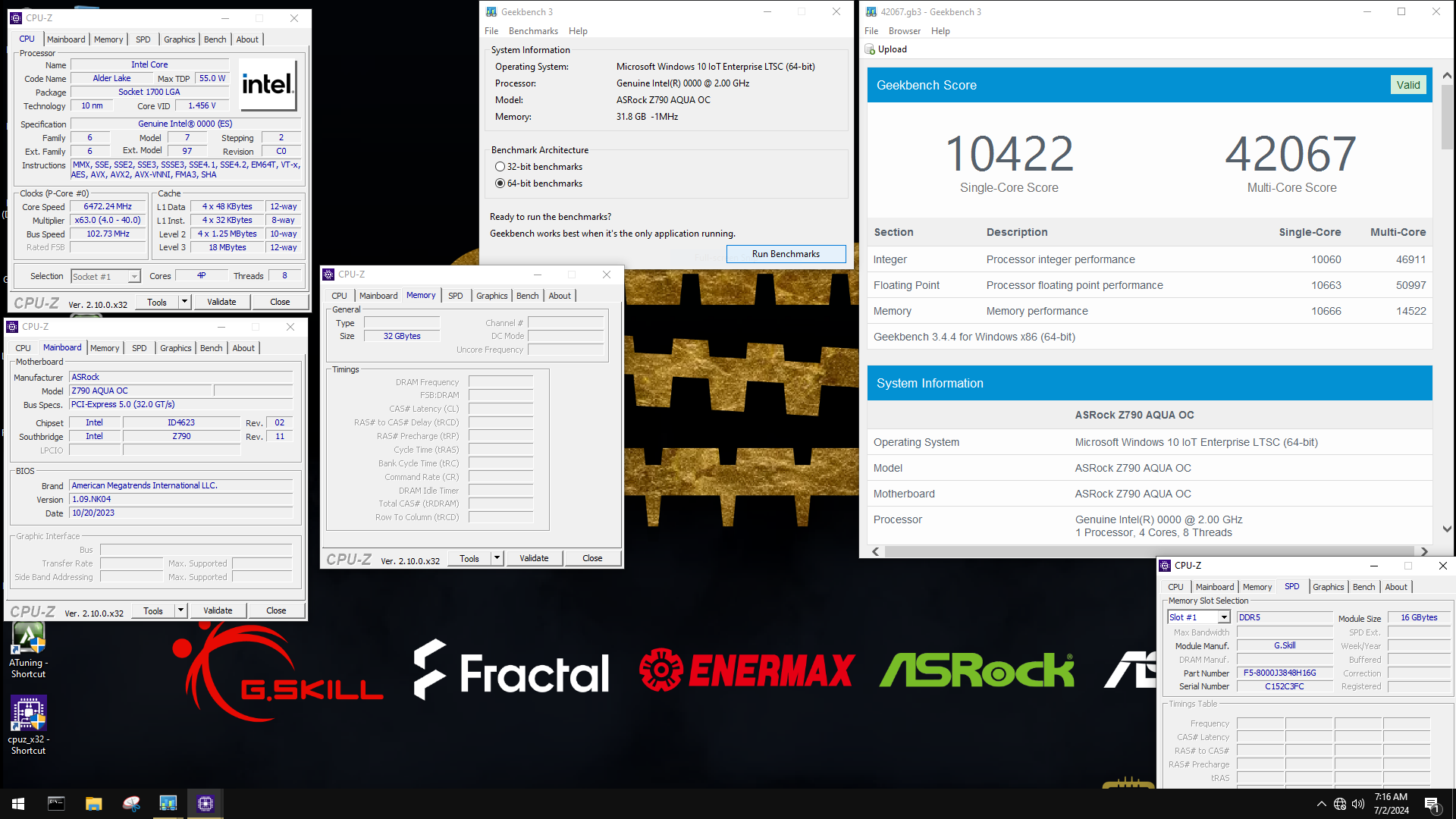Open network status tray icon
This screenshot has height=819, width=1456.
pyautogui.click(x=1340, y=804)
